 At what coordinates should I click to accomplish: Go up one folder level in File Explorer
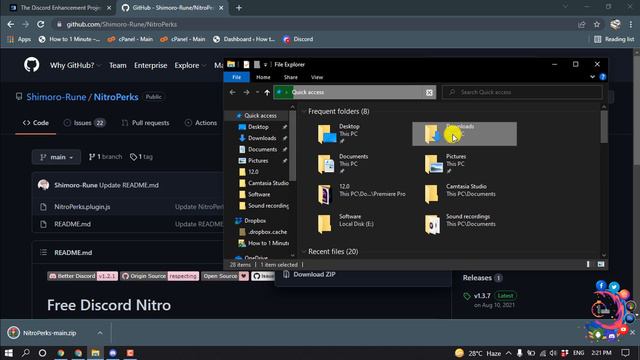coord(267,93)
